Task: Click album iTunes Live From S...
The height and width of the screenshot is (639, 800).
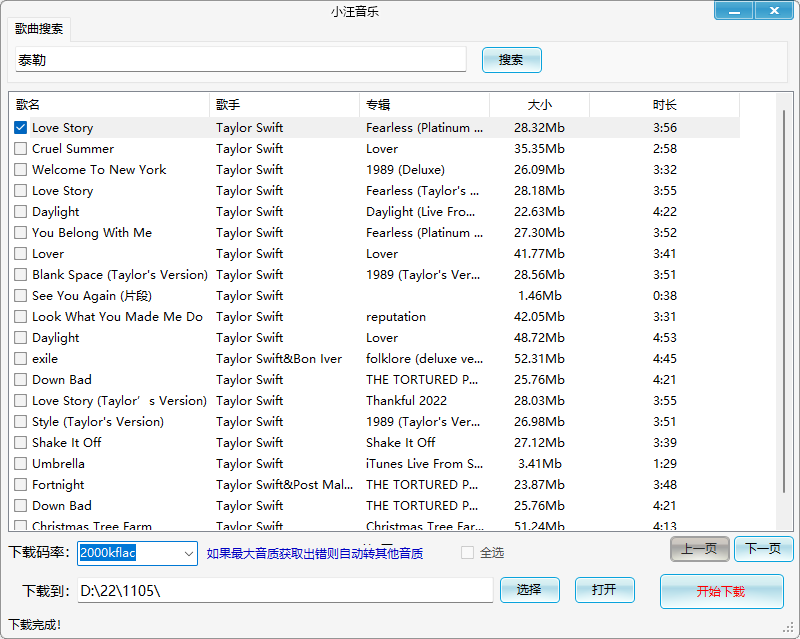Action: tap(424, 463)
